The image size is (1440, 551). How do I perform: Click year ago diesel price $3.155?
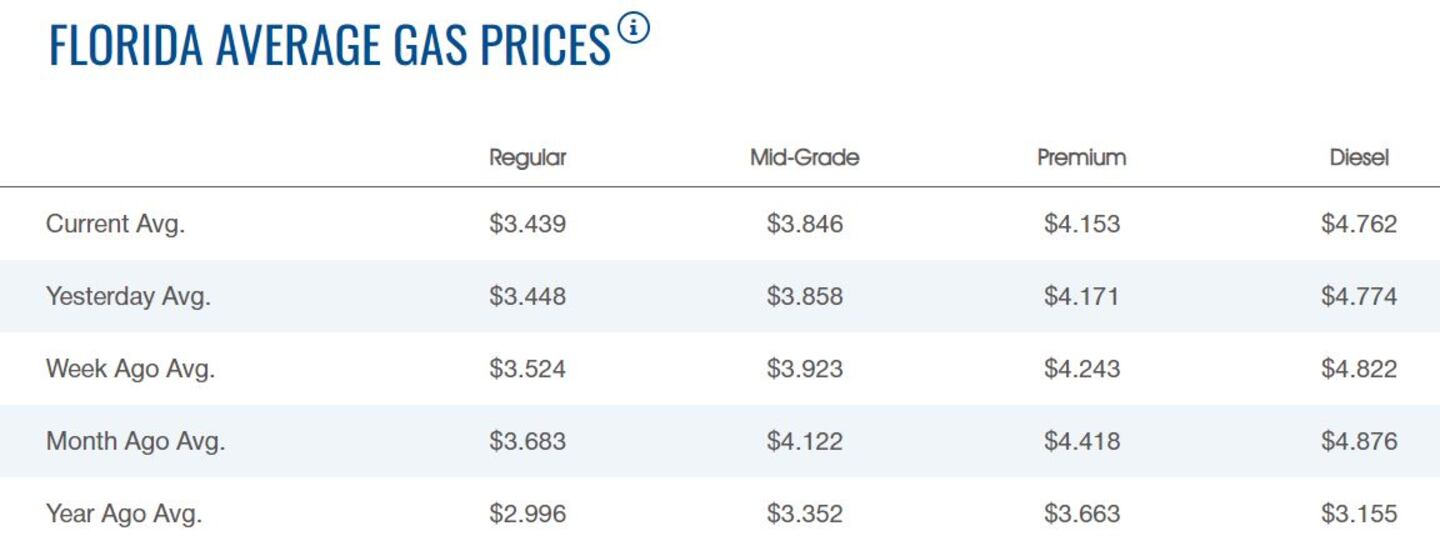(x=1359, y=514)
